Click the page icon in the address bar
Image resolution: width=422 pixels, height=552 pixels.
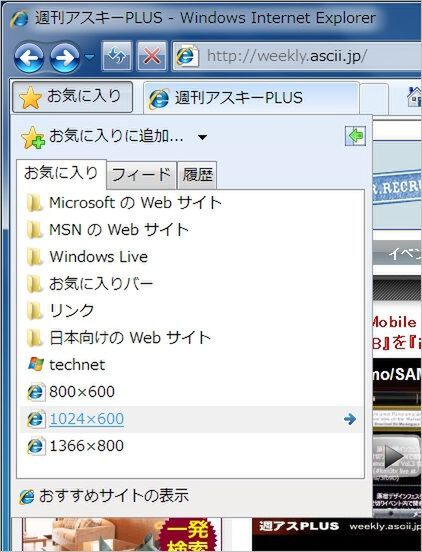click(187, 56)
